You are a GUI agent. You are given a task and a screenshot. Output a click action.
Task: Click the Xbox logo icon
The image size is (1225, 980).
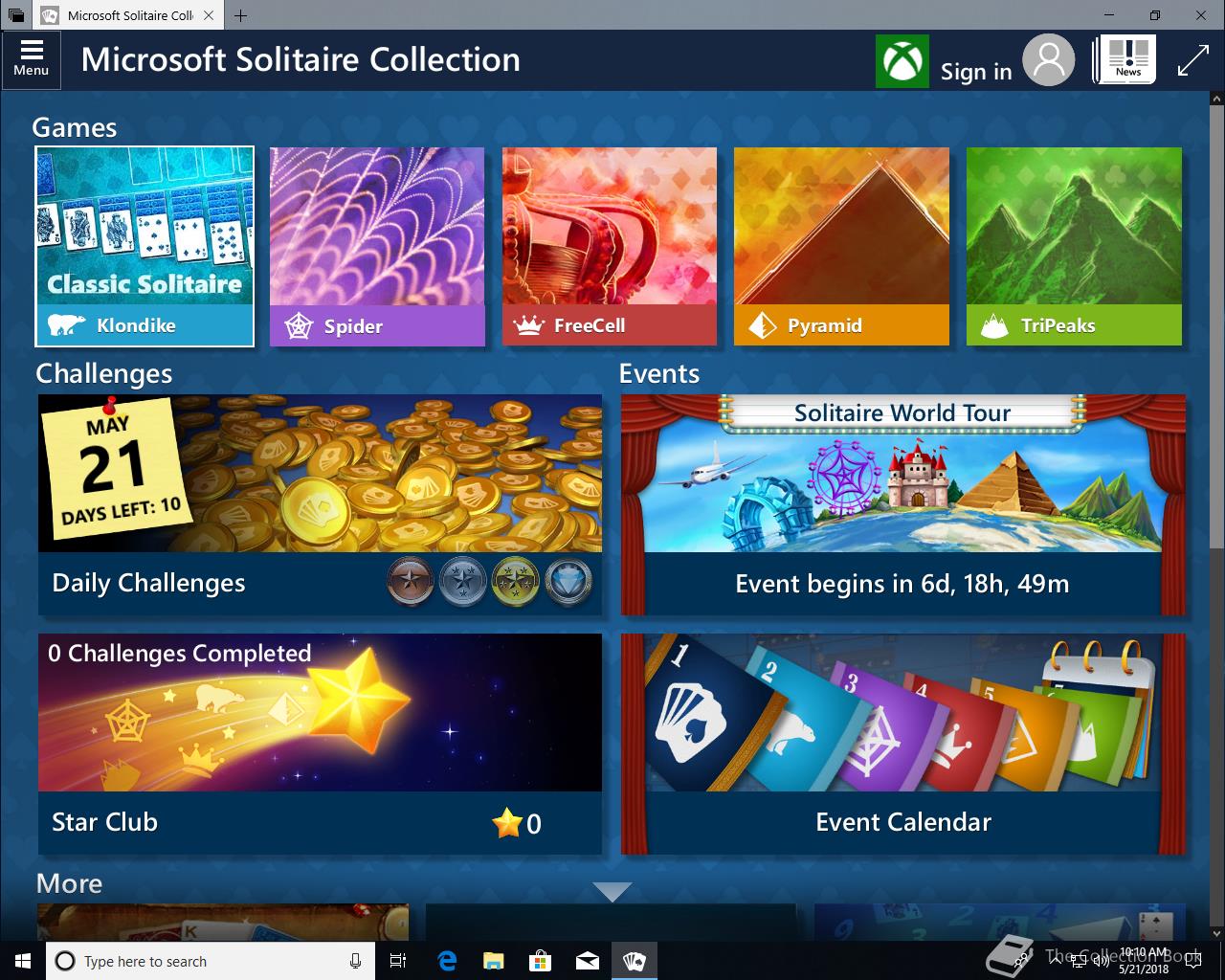902,61
